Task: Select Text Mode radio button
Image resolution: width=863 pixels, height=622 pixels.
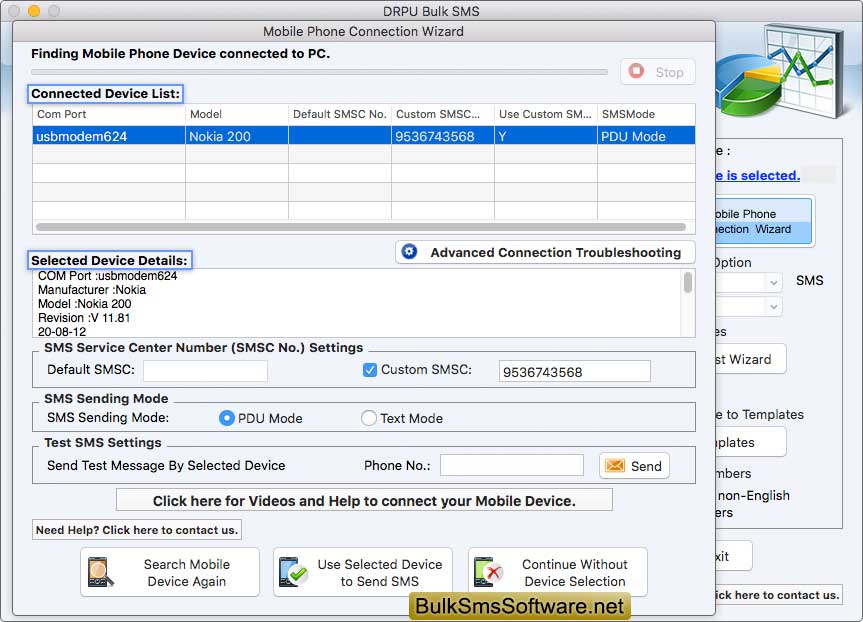Action: (369, 418)
